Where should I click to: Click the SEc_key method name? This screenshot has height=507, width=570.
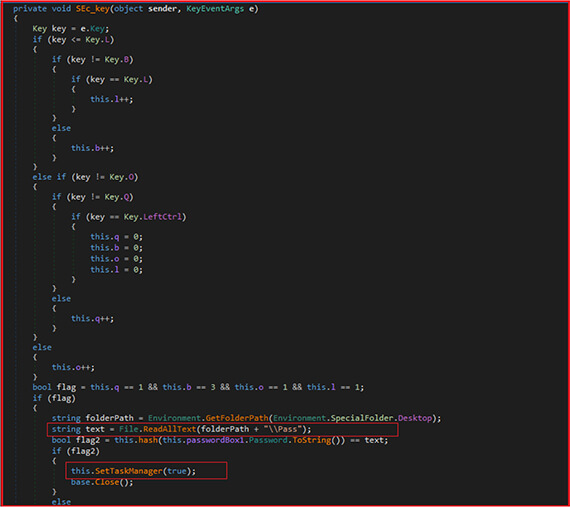[92, 9]
